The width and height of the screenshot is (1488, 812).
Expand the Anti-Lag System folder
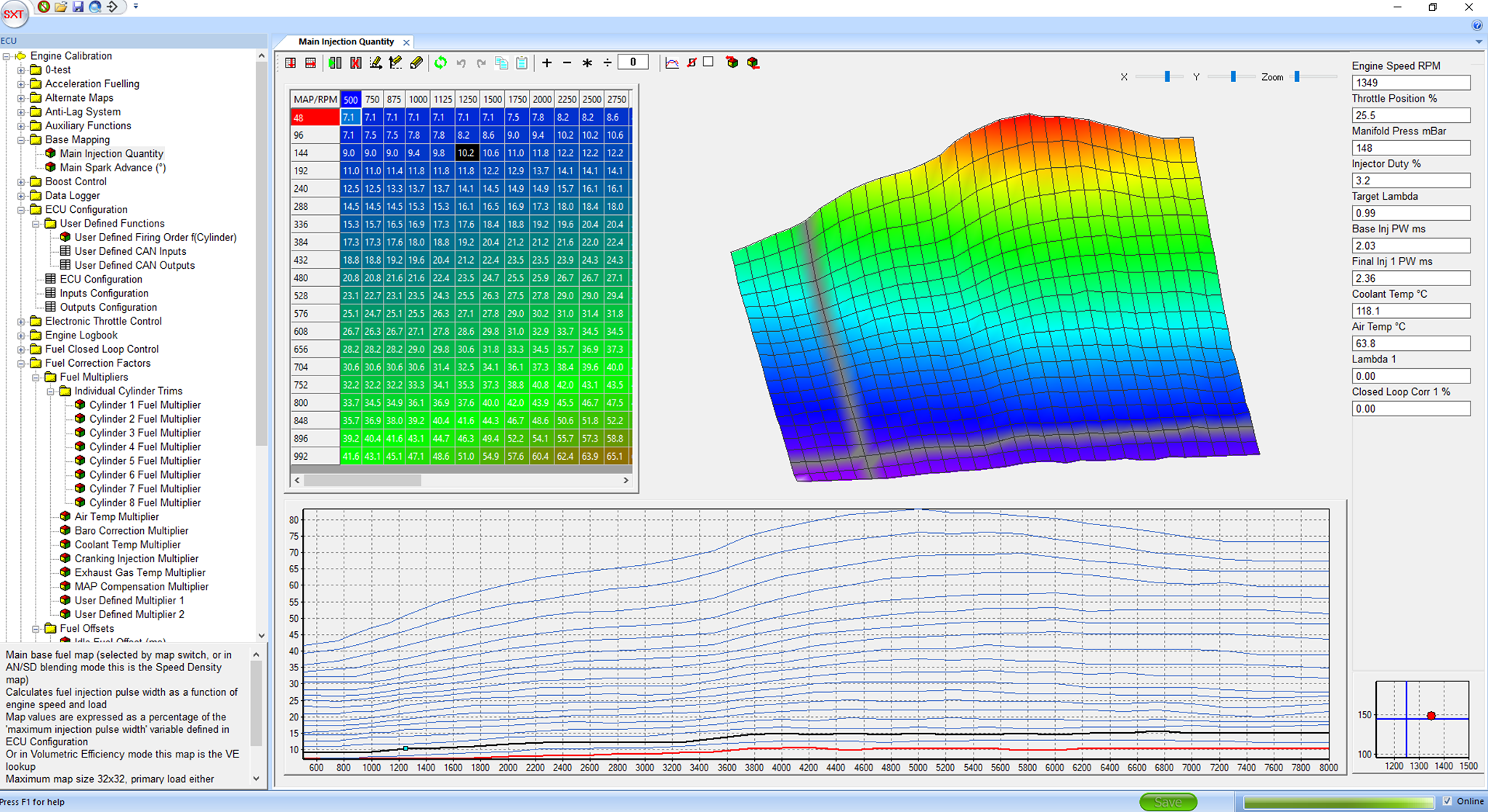coord(21,112)
